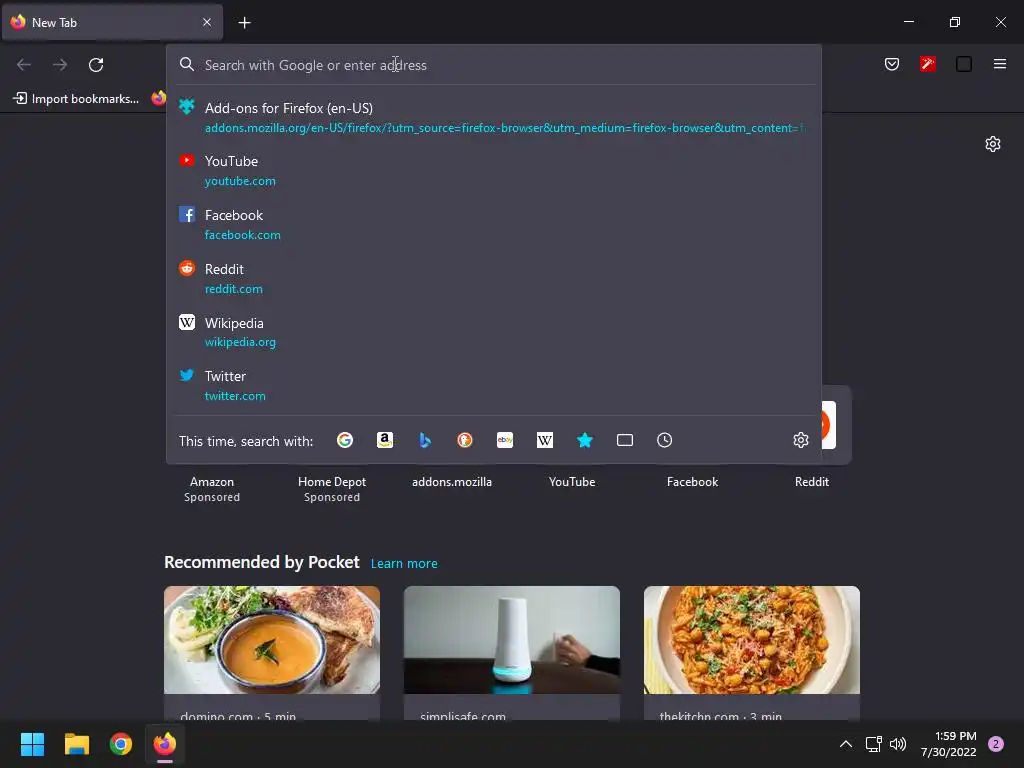
Task: Search this time with Google
Action: [x=345, y=440]
